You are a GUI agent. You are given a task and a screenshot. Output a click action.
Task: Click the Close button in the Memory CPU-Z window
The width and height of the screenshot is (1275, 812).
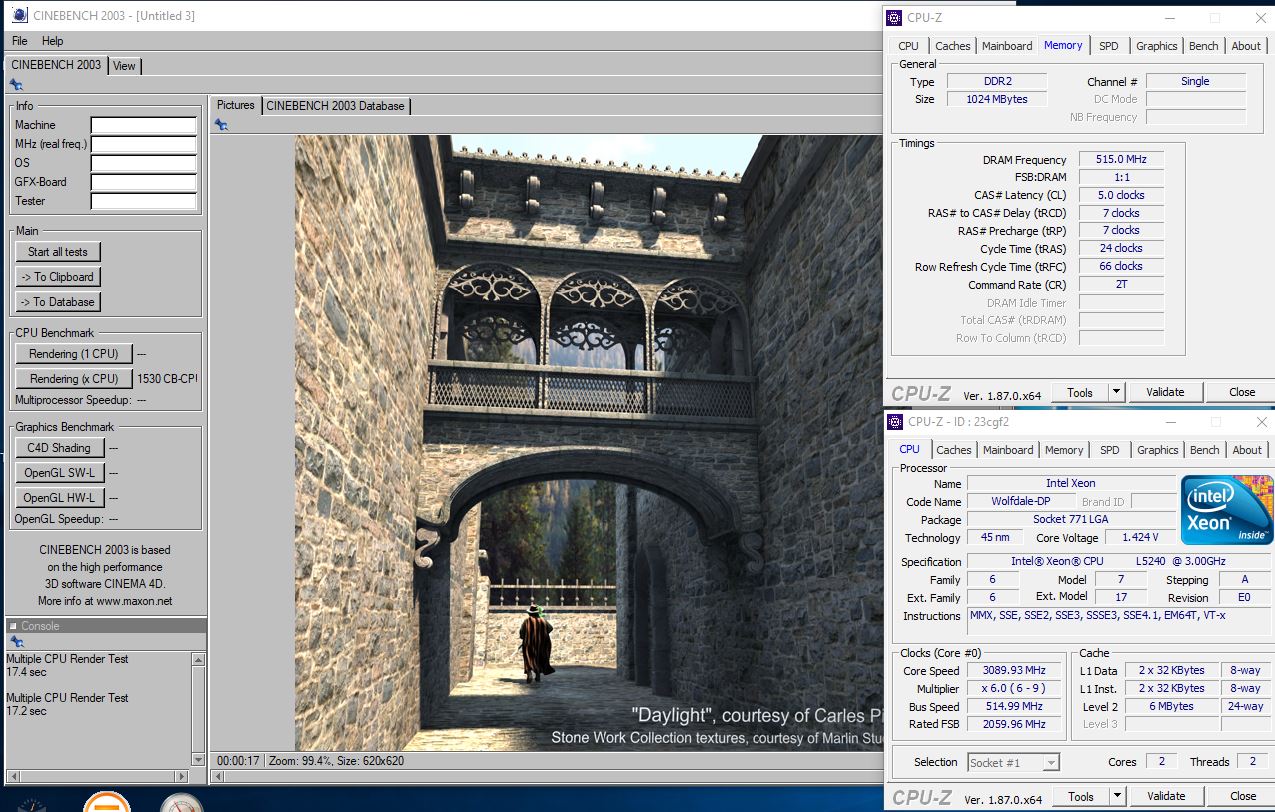pos(1242,392)
